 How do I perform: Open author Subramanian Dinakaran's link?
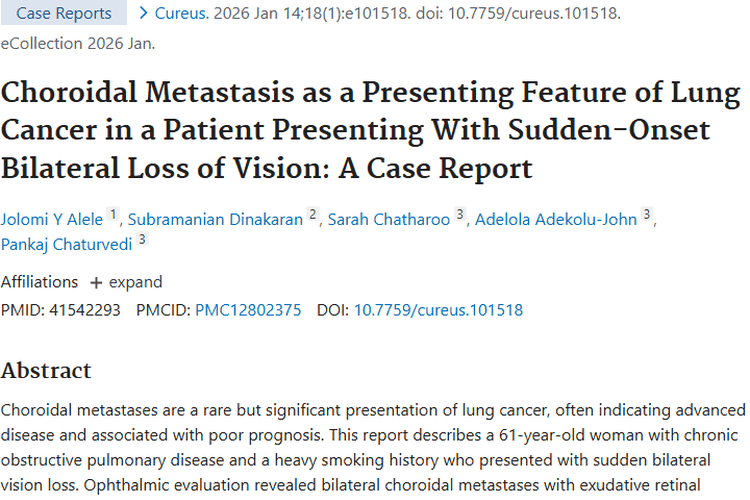pos(215,219)
